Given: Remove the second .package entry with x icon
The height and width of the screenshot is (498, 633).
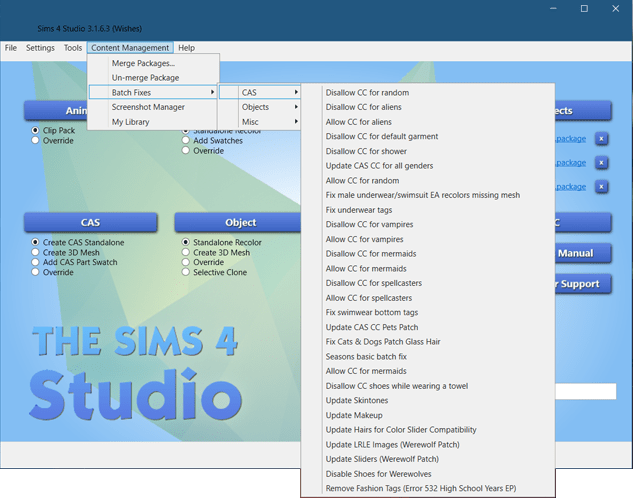Looking at the screenshot, I should [601, 163].
